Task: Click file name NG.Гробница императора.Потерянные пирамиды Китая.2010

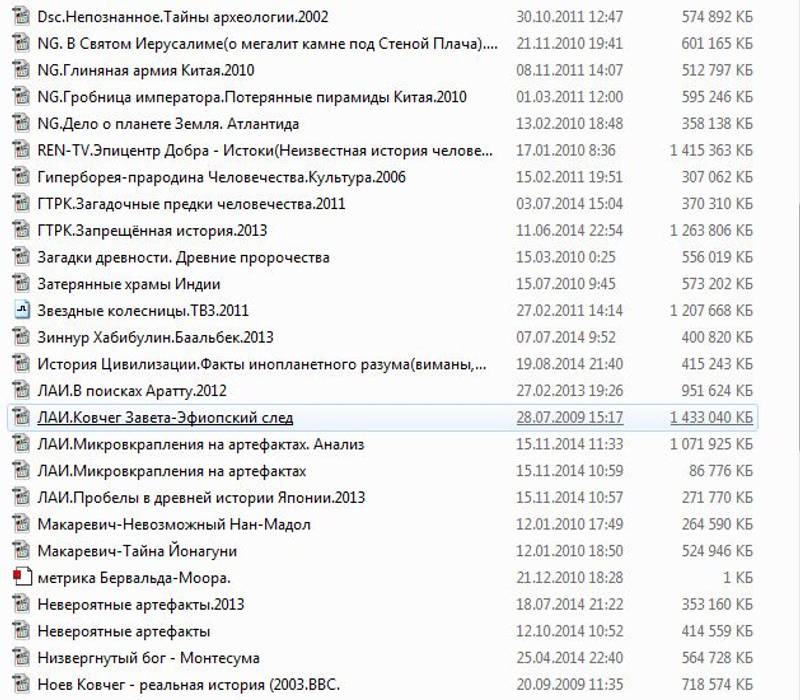Action: (x=252, y=97)
